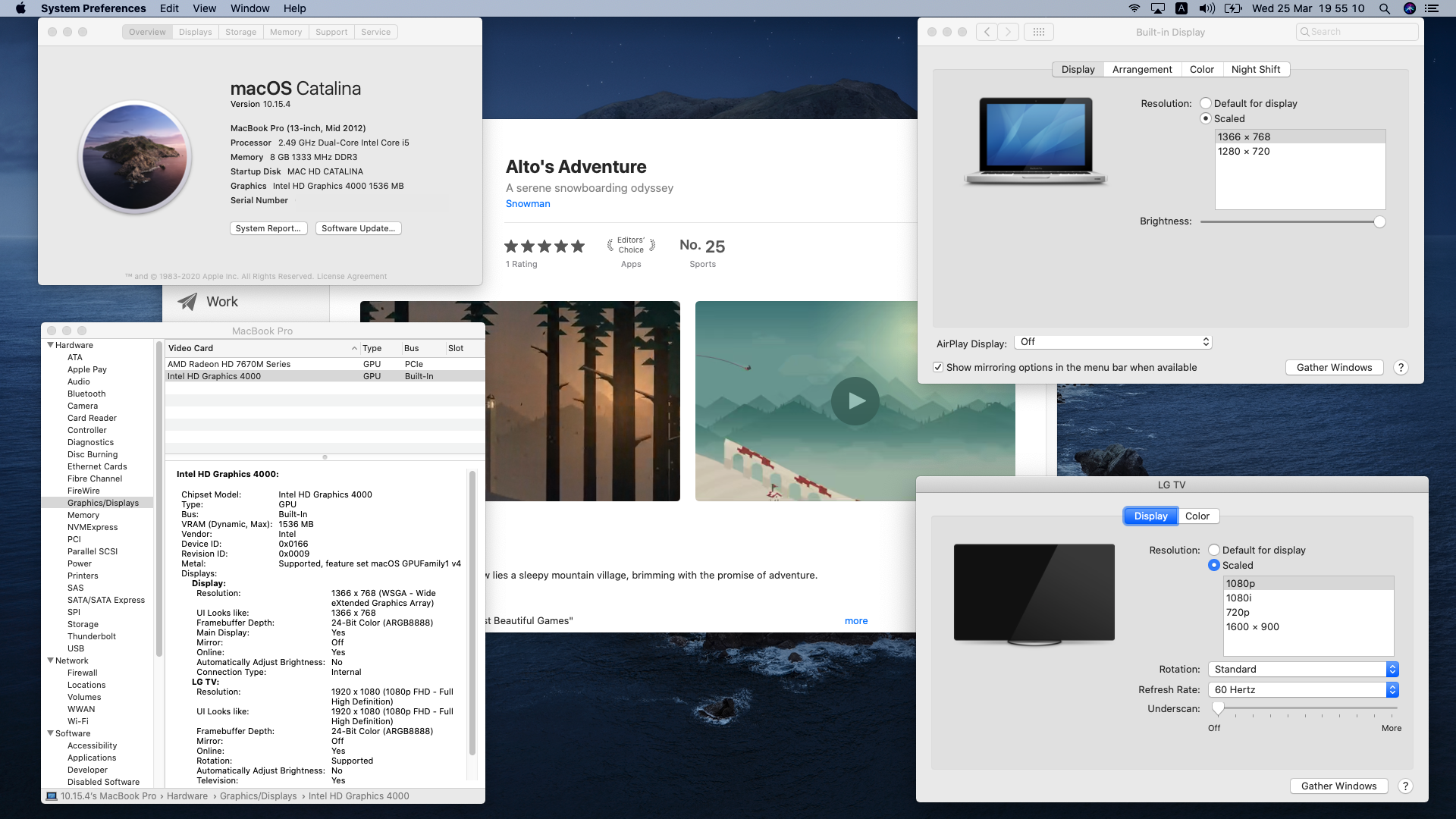Viewport: 1456px width, 819px height.
Task: Collapse the Network tree section
Action: [x=51, y=661]
